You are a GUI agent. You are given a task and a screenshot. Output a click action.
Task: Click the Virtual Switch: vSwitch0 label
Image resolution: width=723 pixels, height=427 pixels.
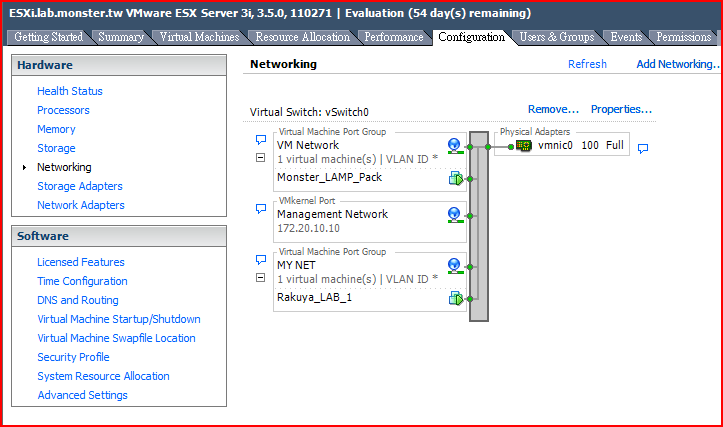[309, 112]
